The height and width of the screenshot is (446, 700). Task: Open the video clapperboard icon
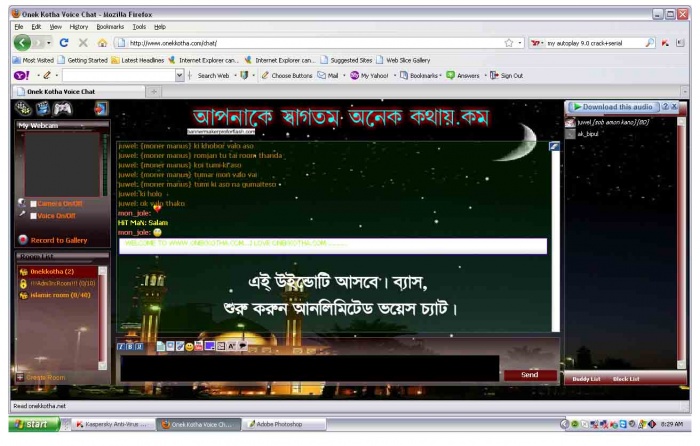43,108
